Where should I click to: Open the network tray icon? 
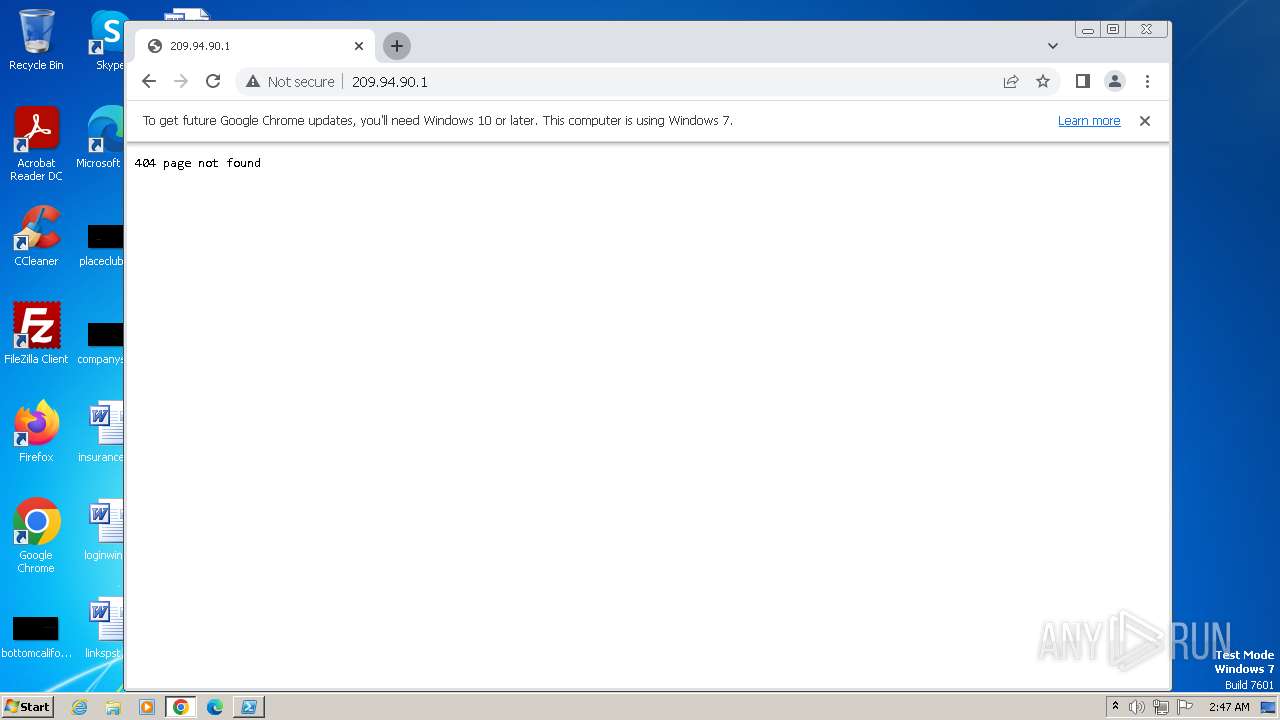[x=1161, y=707]
